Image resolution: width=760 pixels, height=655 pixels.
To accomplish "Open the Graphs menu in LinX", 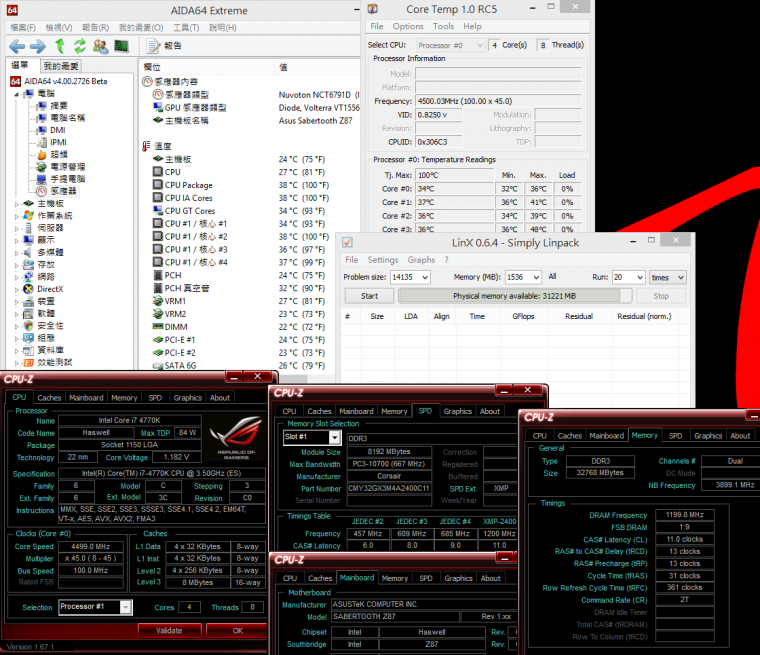I will tap(421, 260).
